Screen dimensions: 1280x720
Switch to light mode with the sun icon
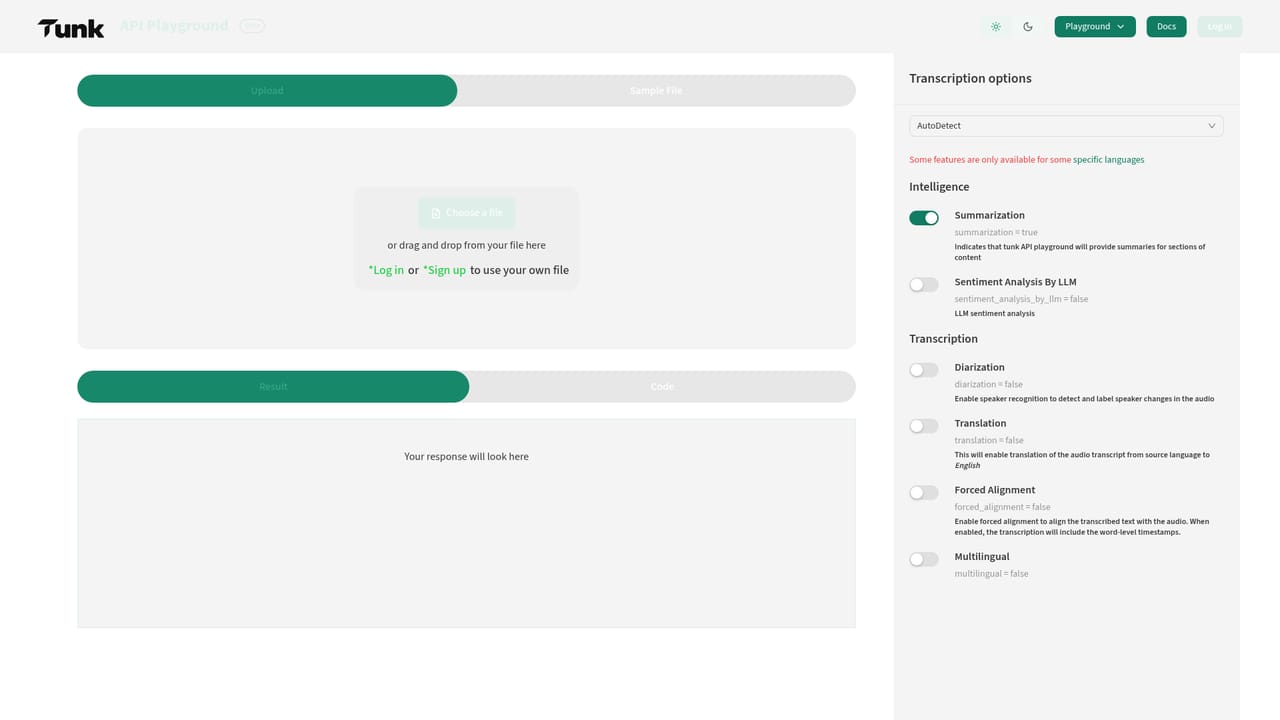pyautogui.click(x=996, y=27)
